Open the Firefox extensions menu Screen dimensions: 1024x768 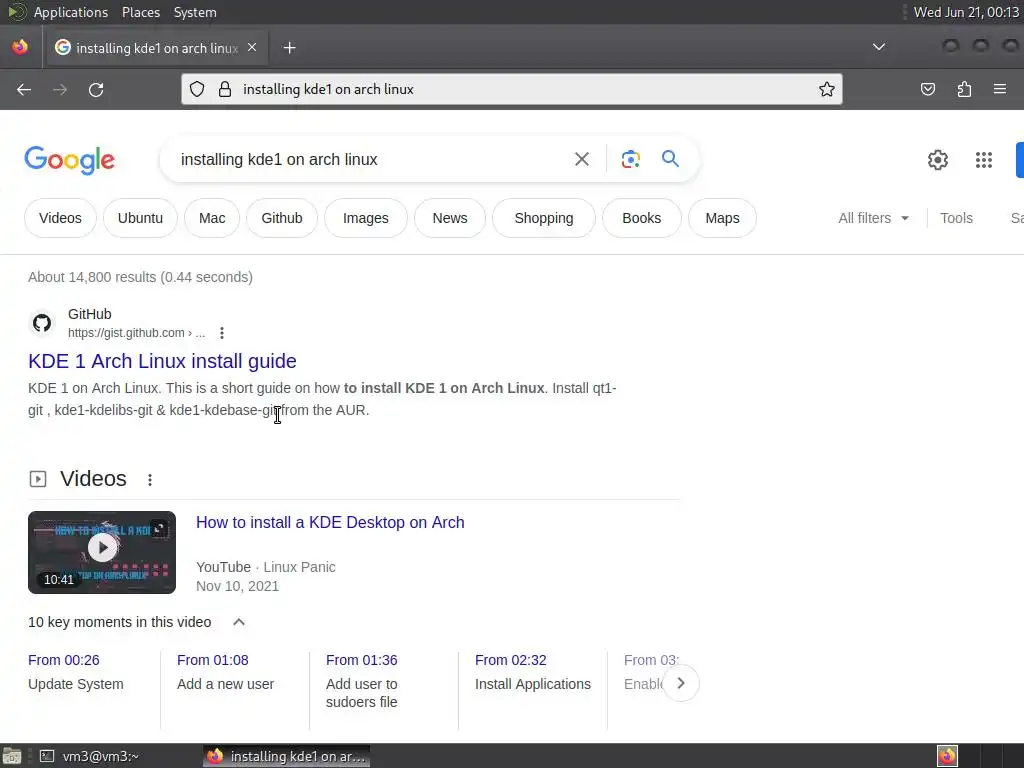point(964,89)
